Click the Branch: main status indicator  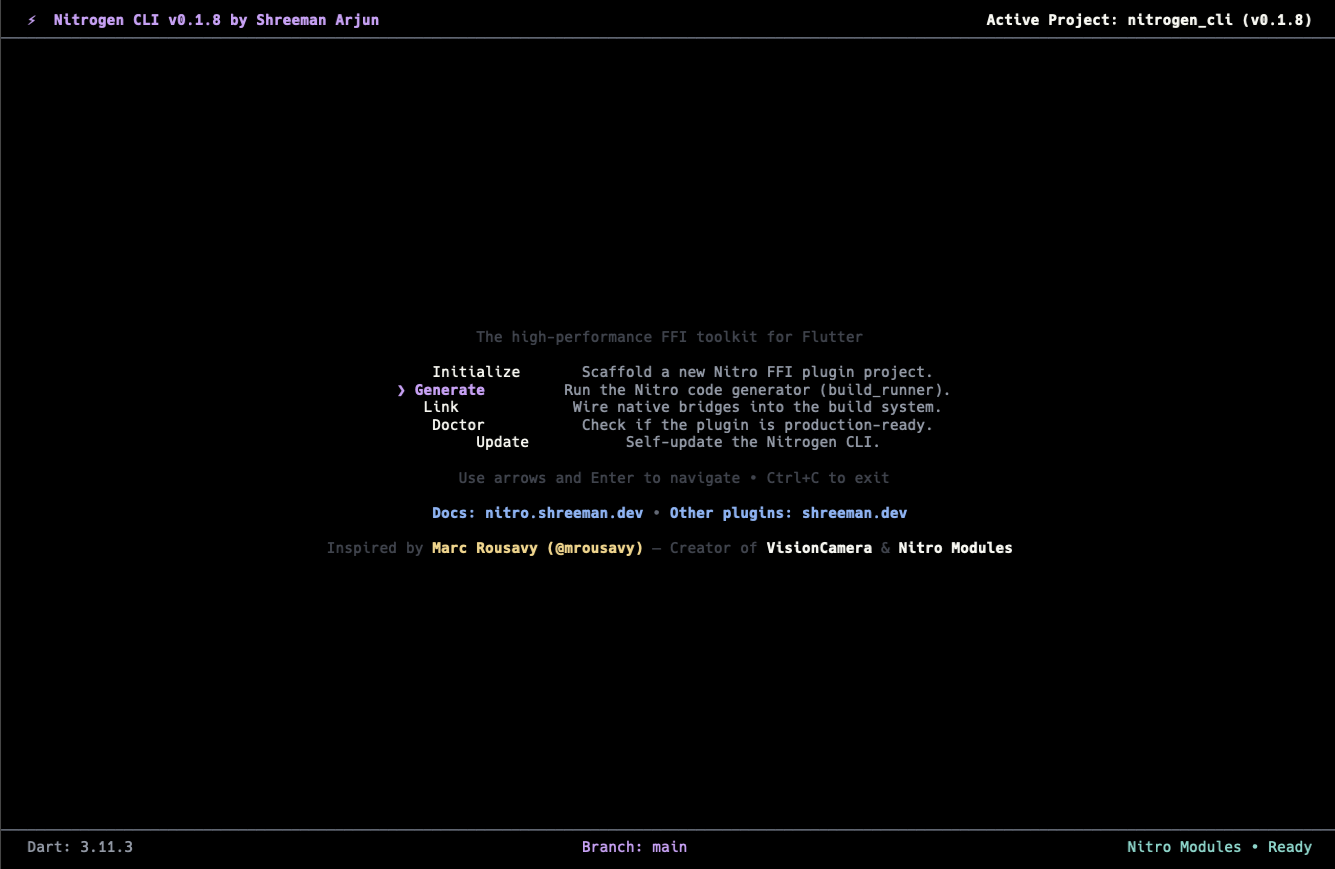[x=634, y=847]
